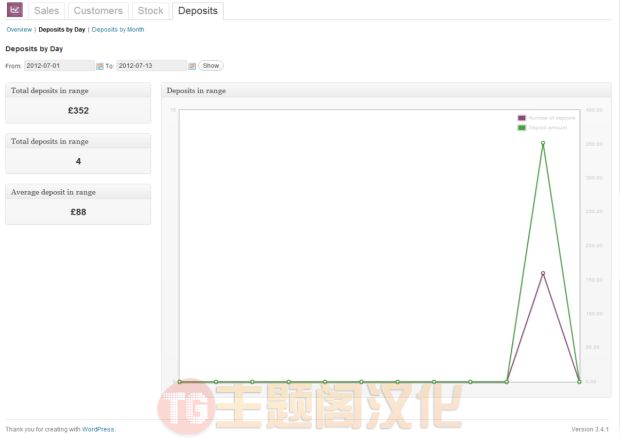Viewport: 620px width, 438px height.
Task: Click the green peak data point
Action: [x=543, y=143]
